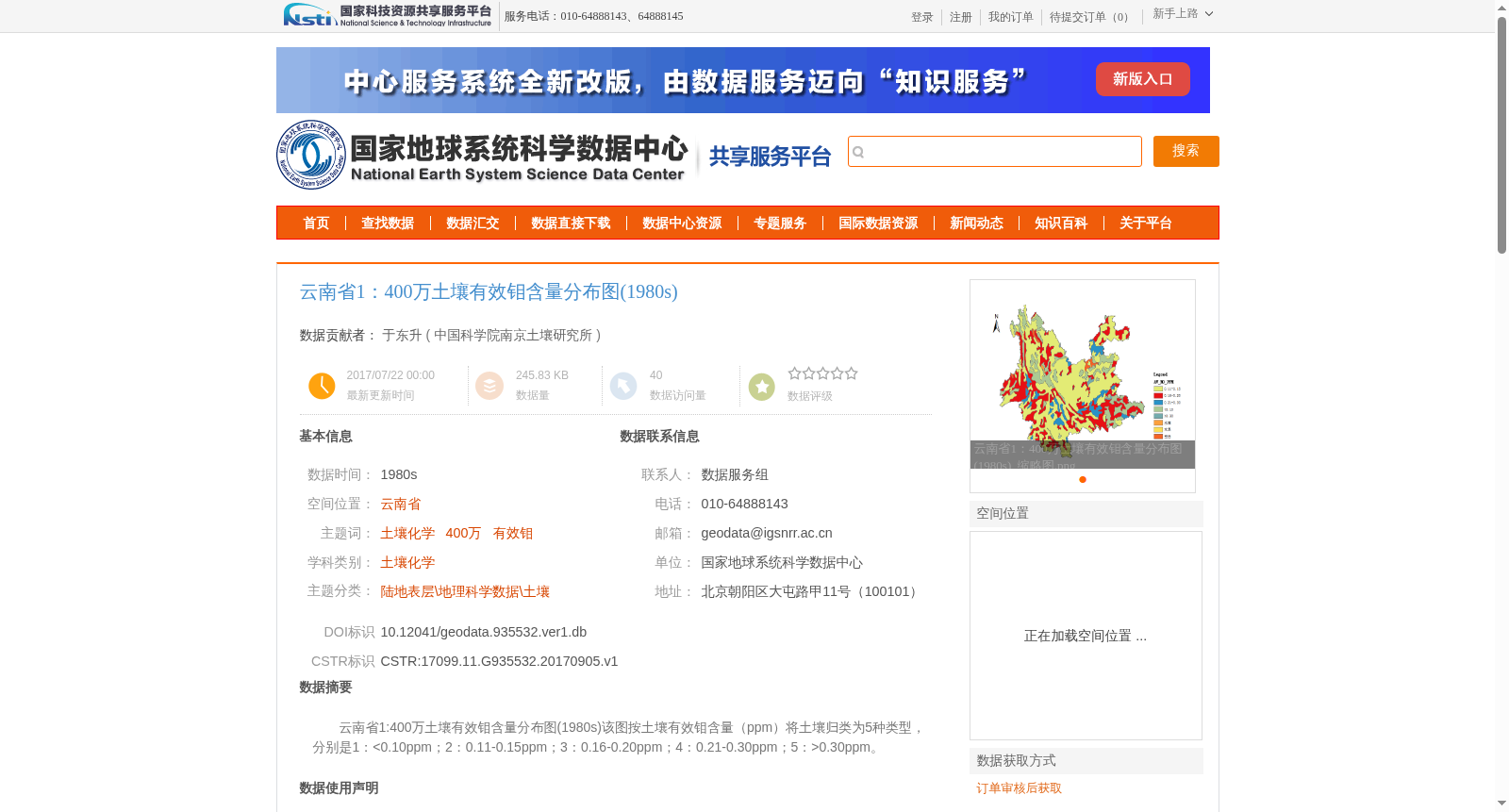Click the 数据摘要 section heading

click(325, 687)
